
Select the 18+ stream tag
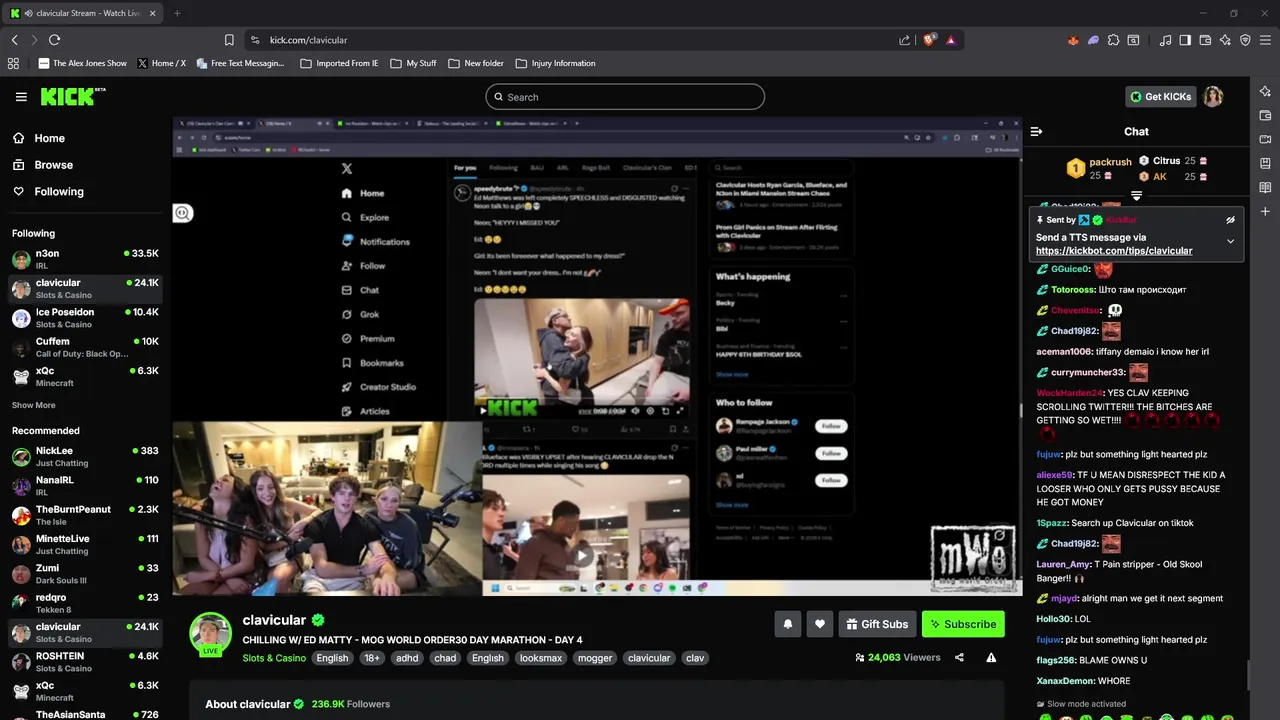pos(372,658)
